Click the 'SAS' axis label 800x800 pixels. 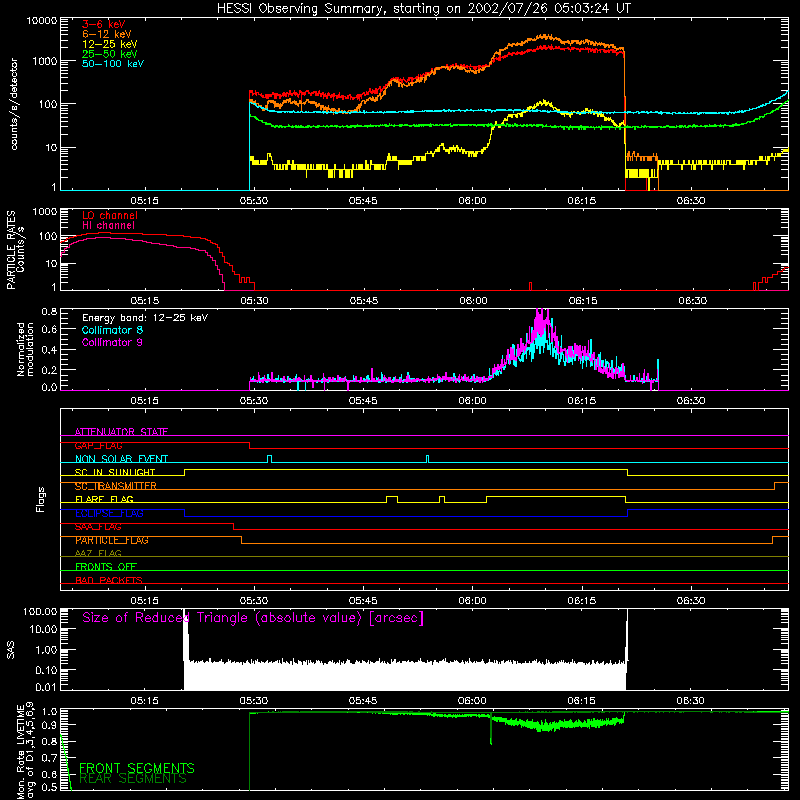(x=11, y=649)
